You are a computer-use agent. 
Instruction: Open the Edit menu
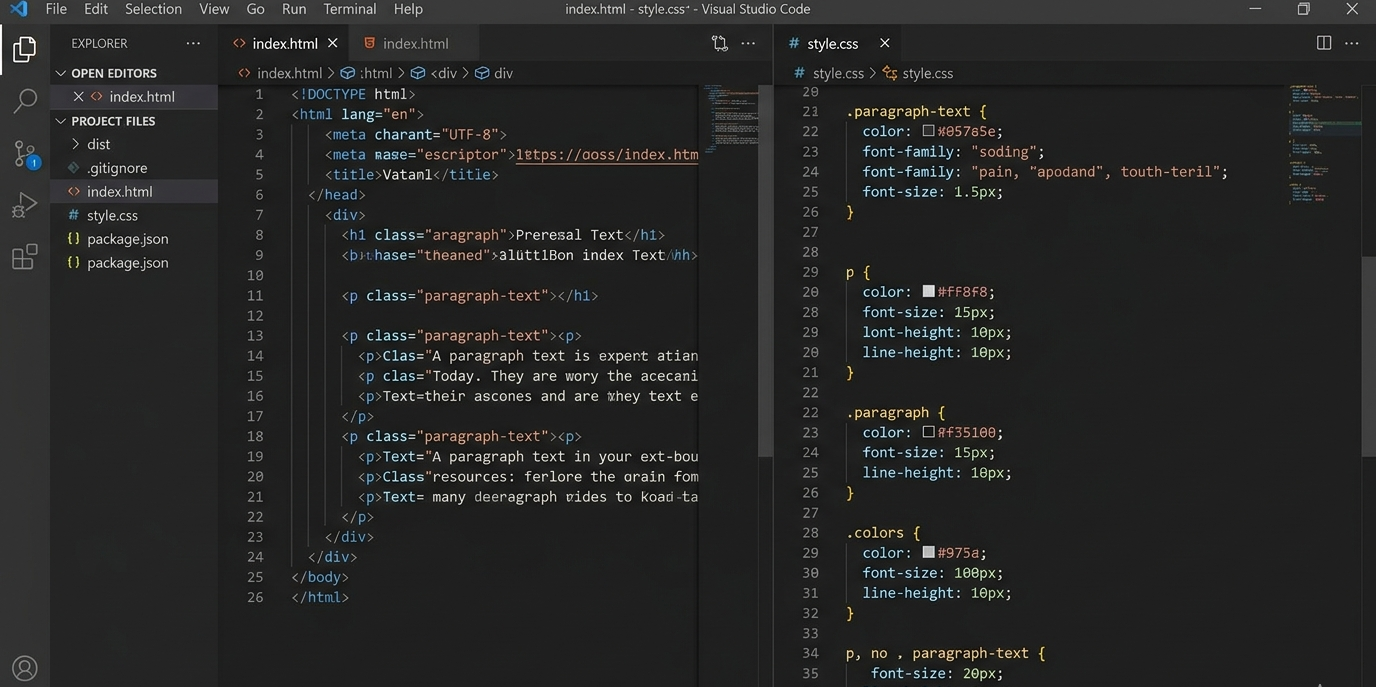[96, 9]
